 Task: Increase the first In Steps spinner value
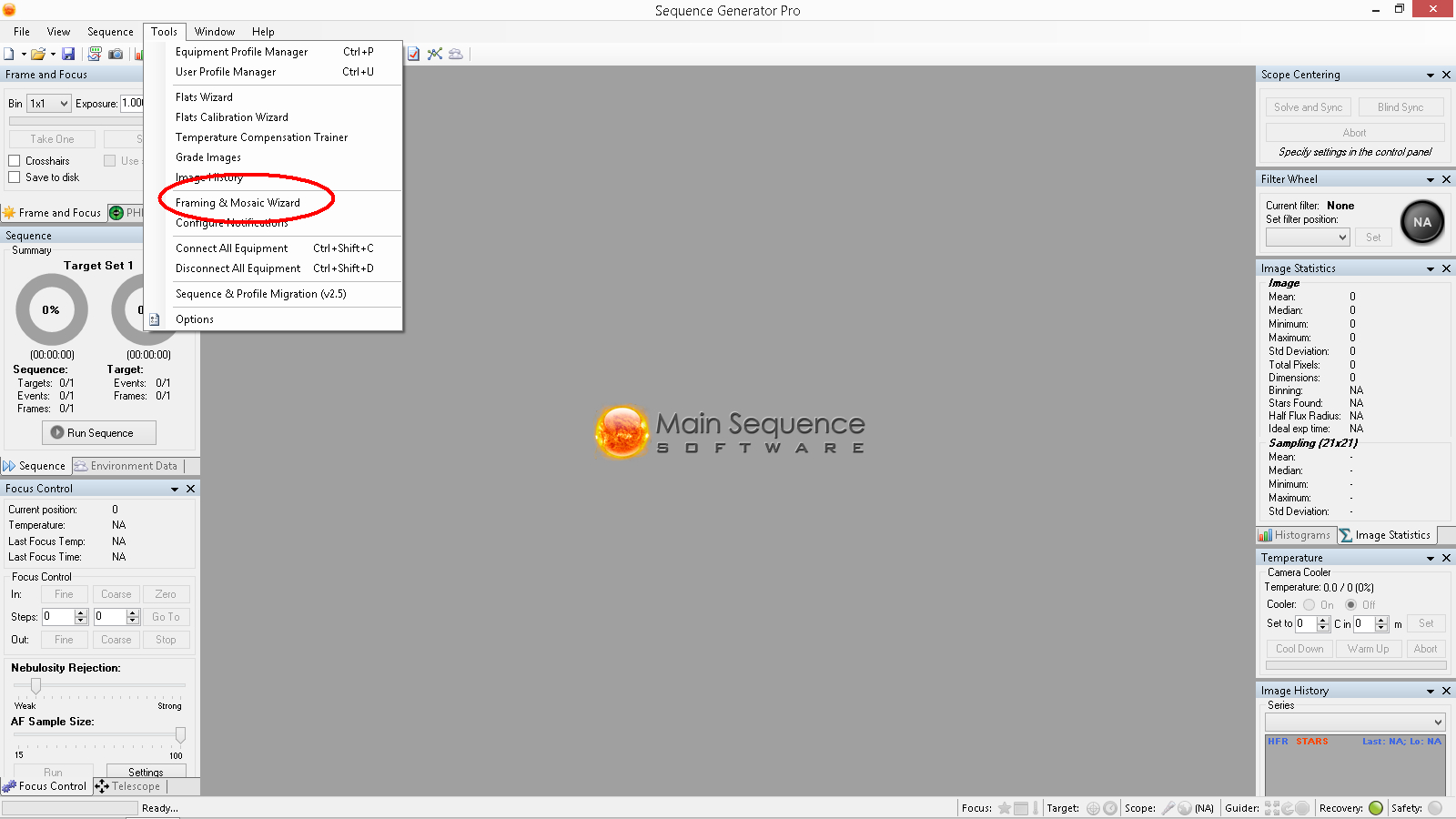81,612
